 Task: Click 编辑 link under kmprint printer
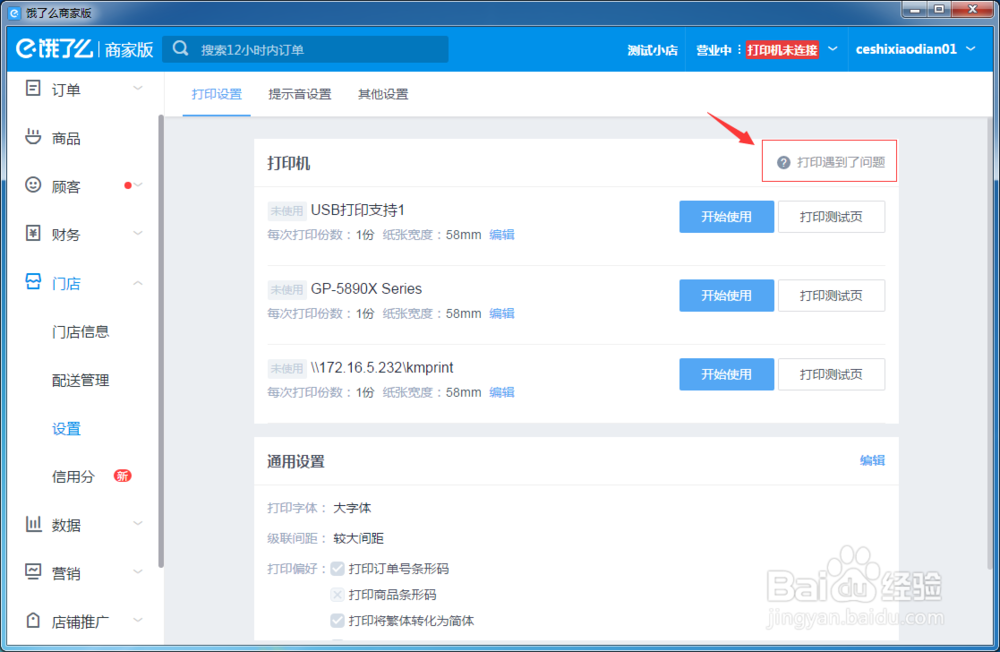pyautogui.click(x=502, y=392)
